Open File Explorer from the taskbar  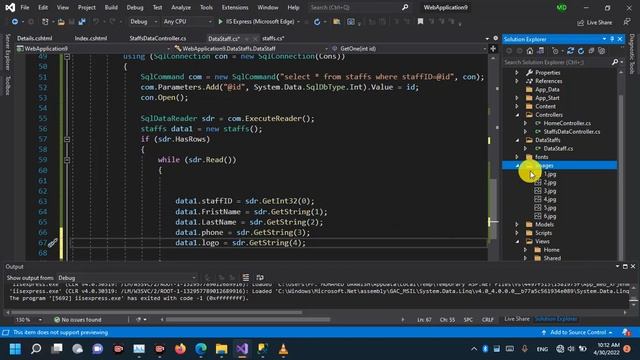pyautogui.click(x=222, y=349)
